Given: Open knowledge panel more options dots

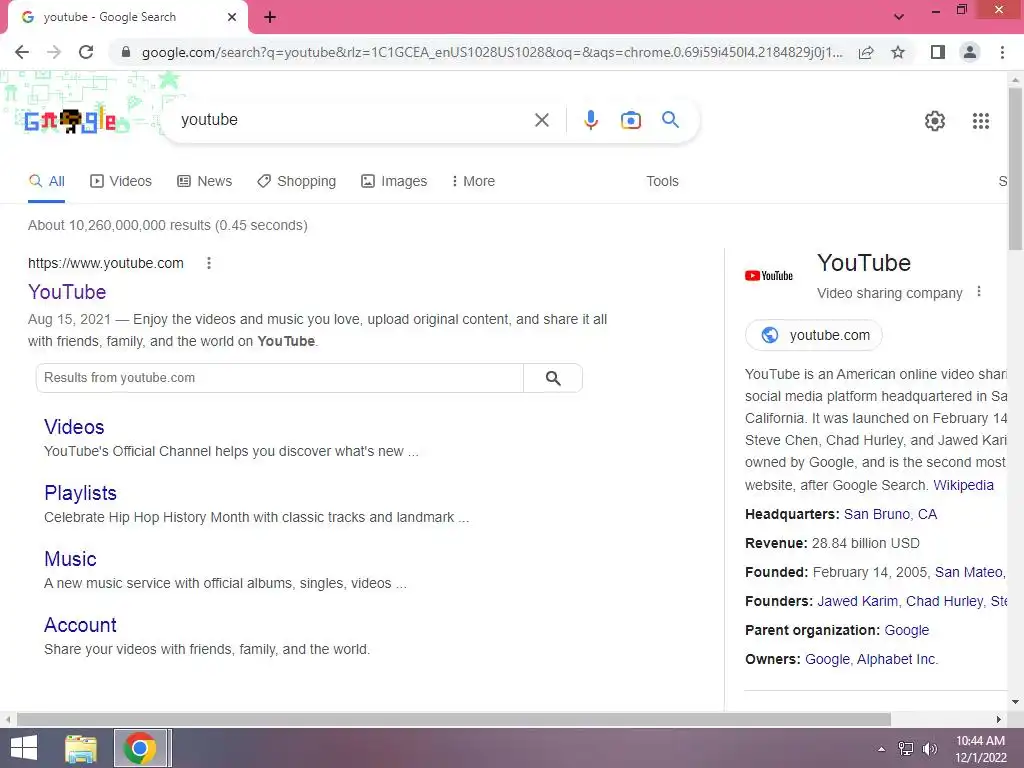Looking at the screenshot, I should click(x=978, y=291).
